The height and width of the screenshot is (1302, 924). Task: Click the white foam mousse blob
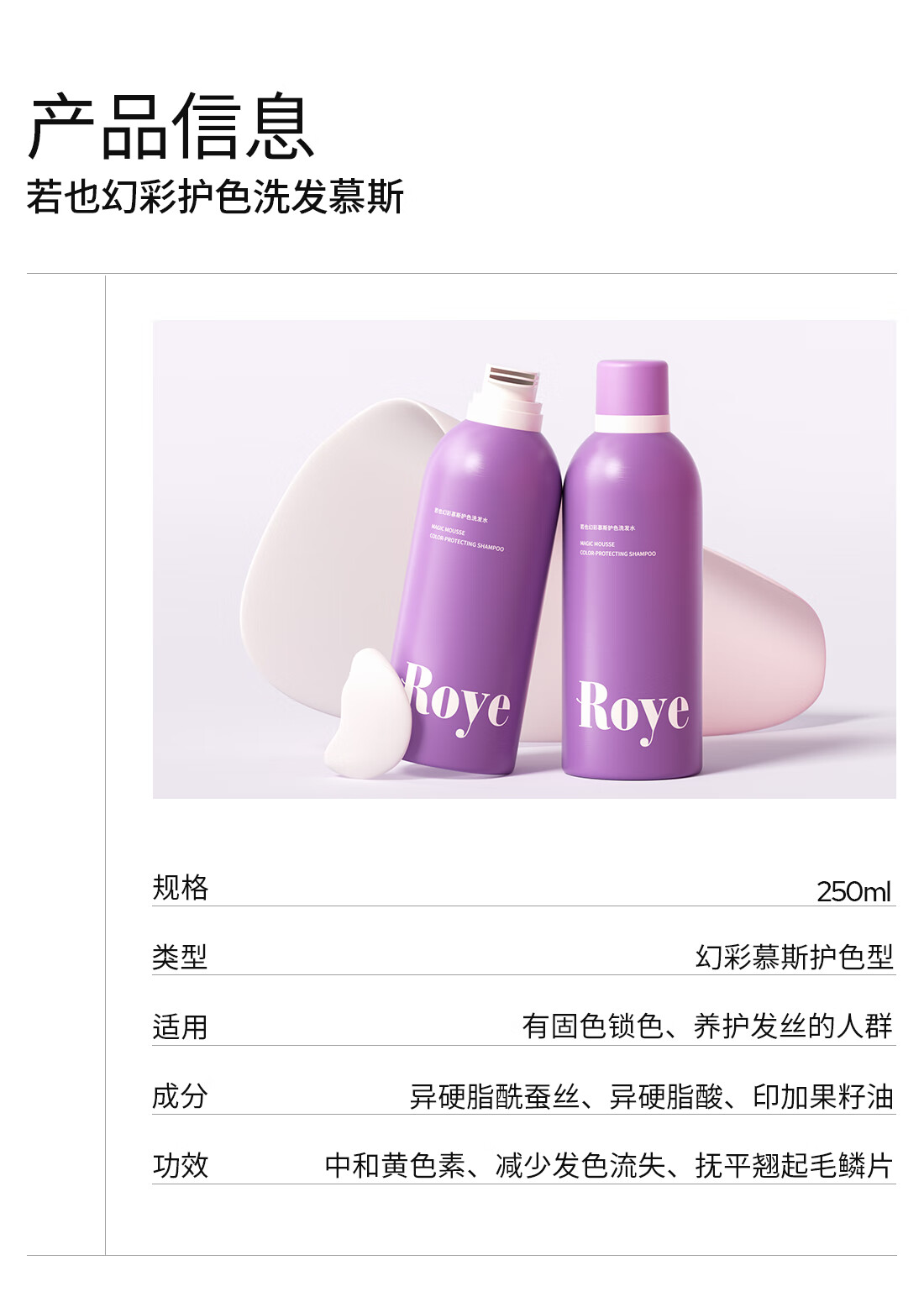click(367, 713)
